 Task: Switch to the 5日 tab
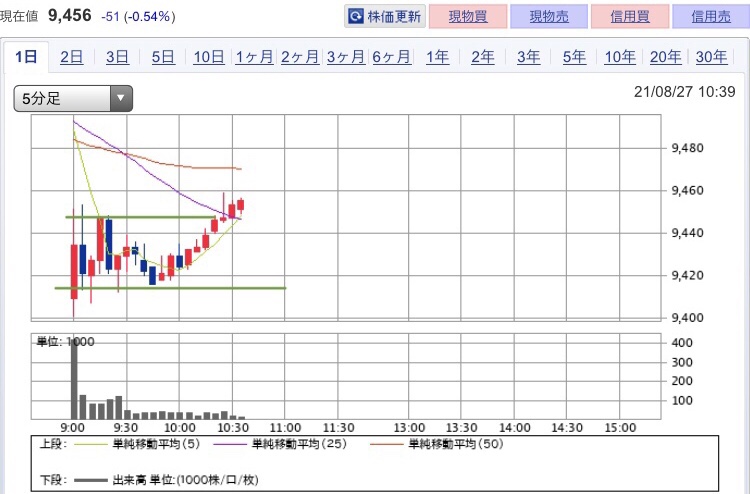coord(163,57)
